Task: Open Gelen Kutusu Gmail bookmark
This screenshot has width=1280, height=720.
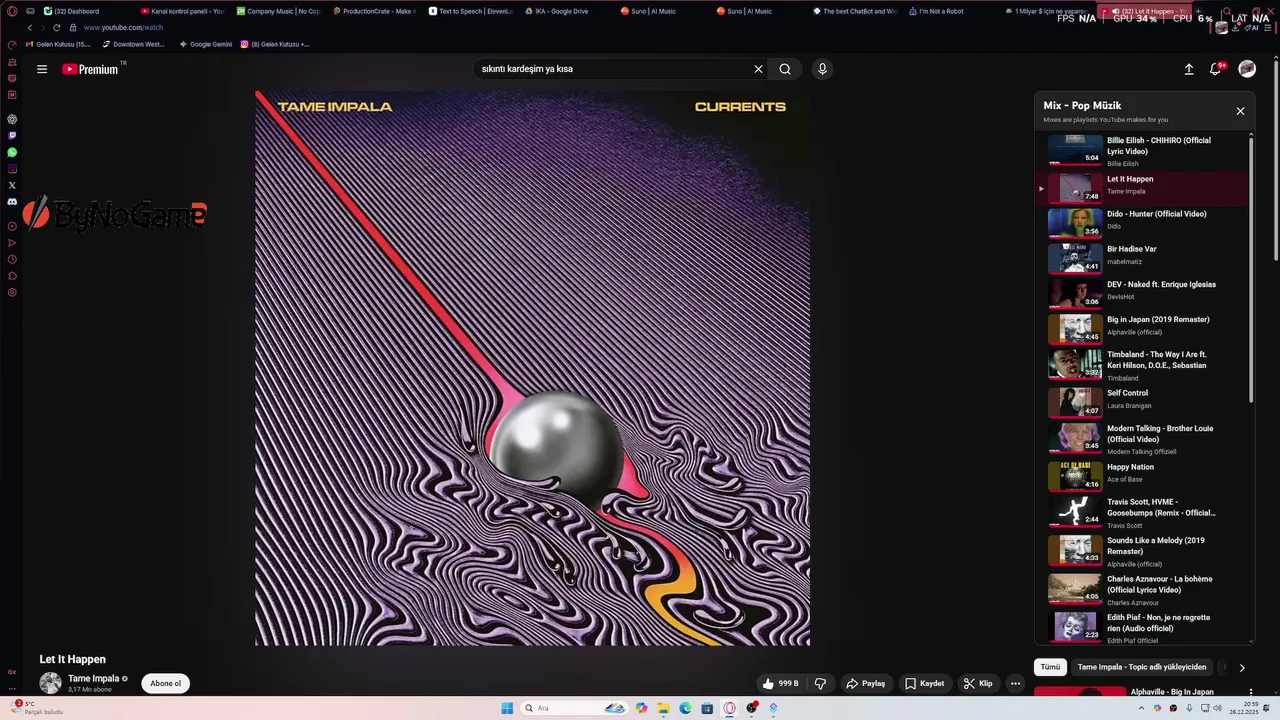Action: click(x=58, y=44)
